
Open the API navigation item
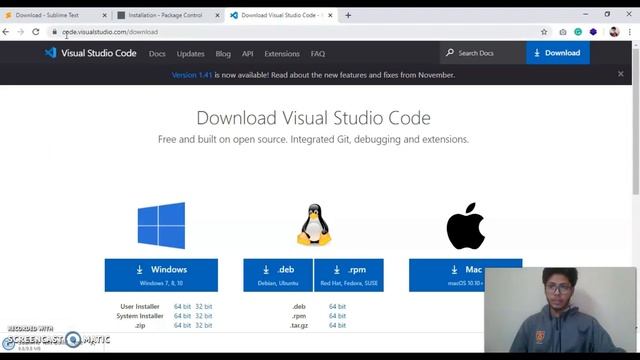coord(247,53)
